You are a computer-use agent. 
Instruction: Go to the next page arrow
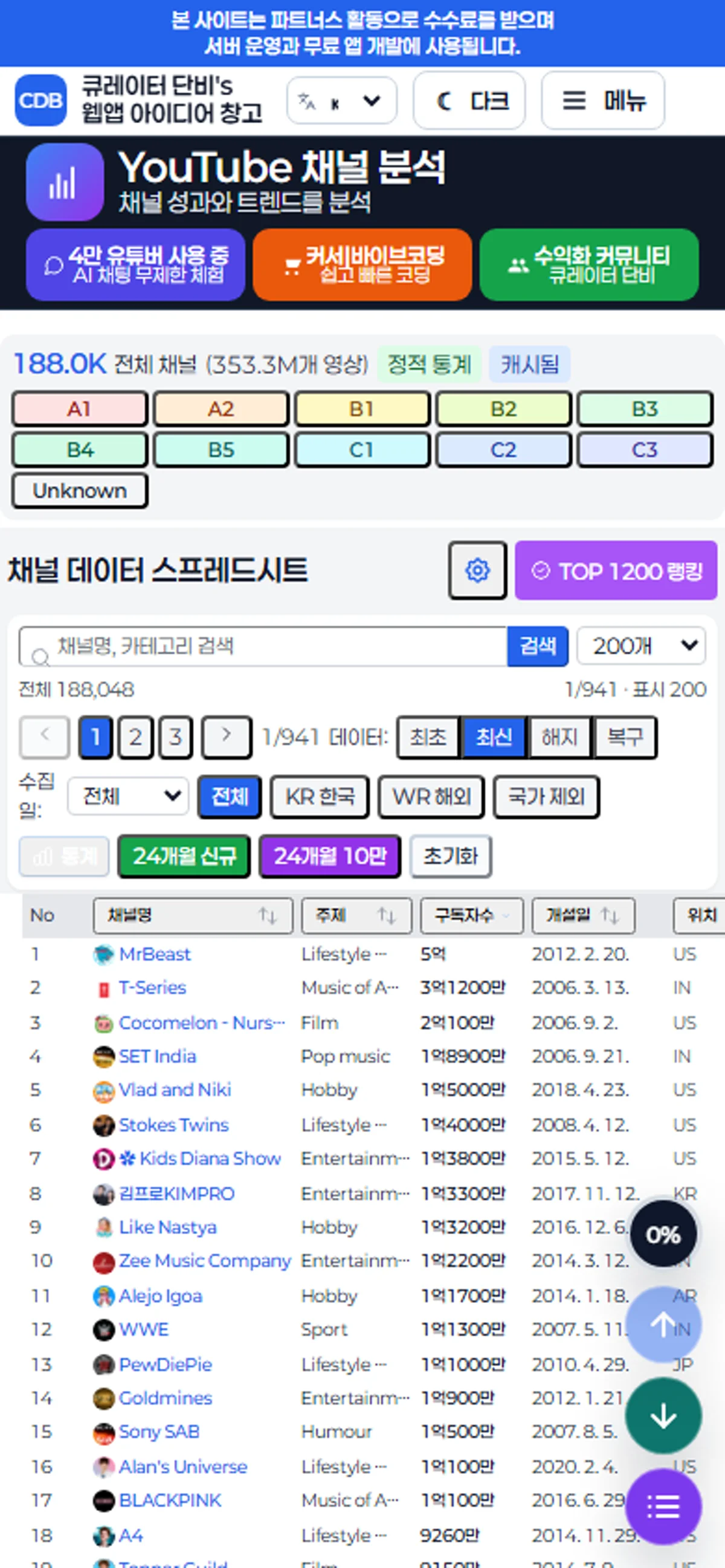coord(227,737)
